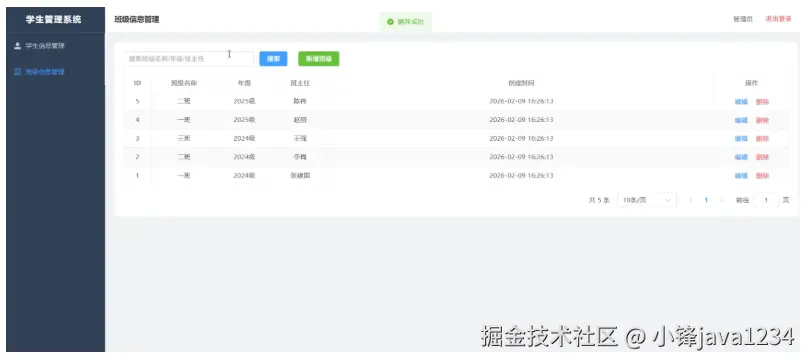Image resolution: width=807 pixels, height=363 pixels.
Task: Edit the class row with ID 4
Action: pyautogui.click(x=741, y=120)
